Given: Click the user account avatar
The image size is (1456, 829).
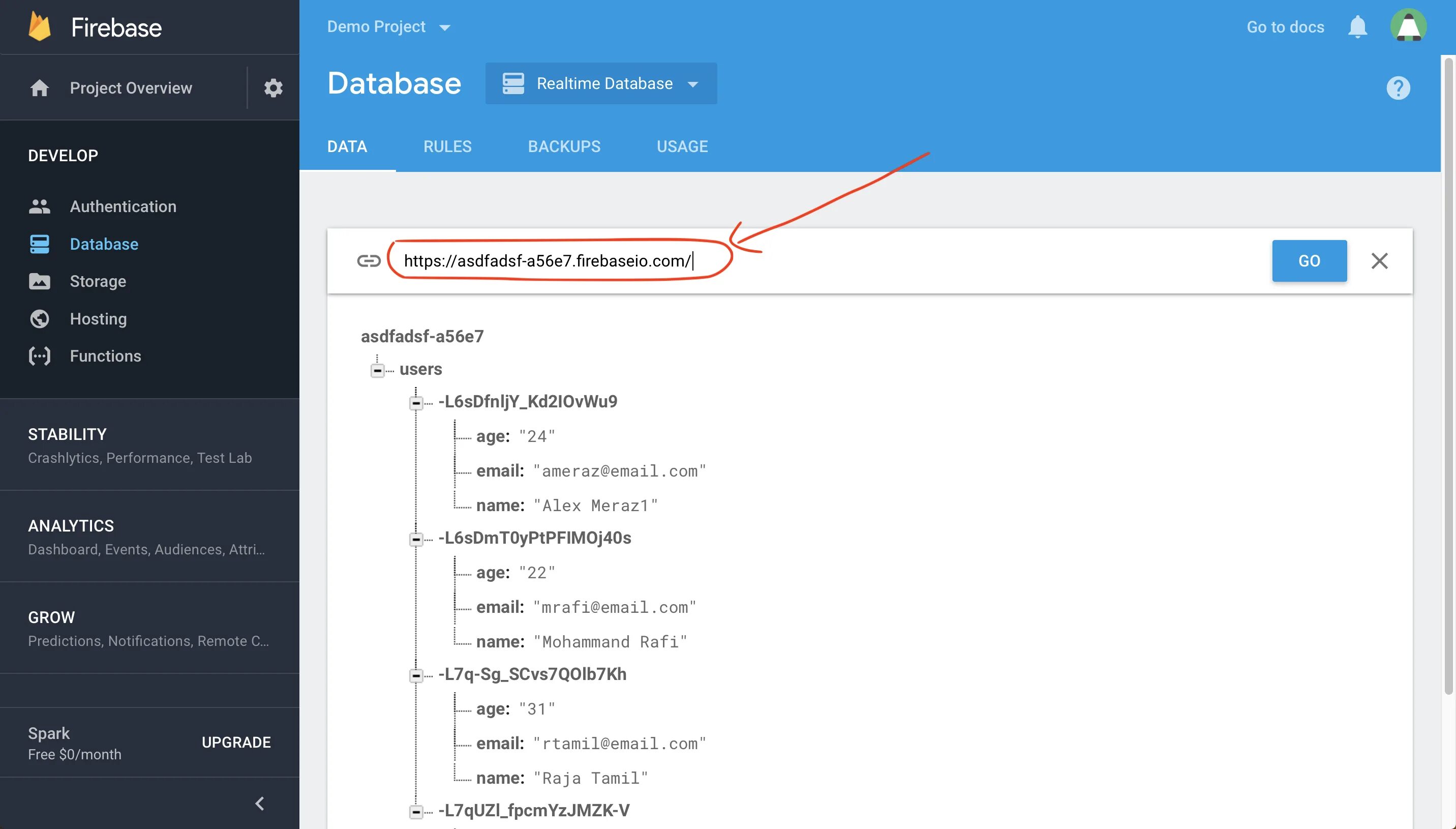Looking at the screenshot, I should click(x=1408, y=26).
